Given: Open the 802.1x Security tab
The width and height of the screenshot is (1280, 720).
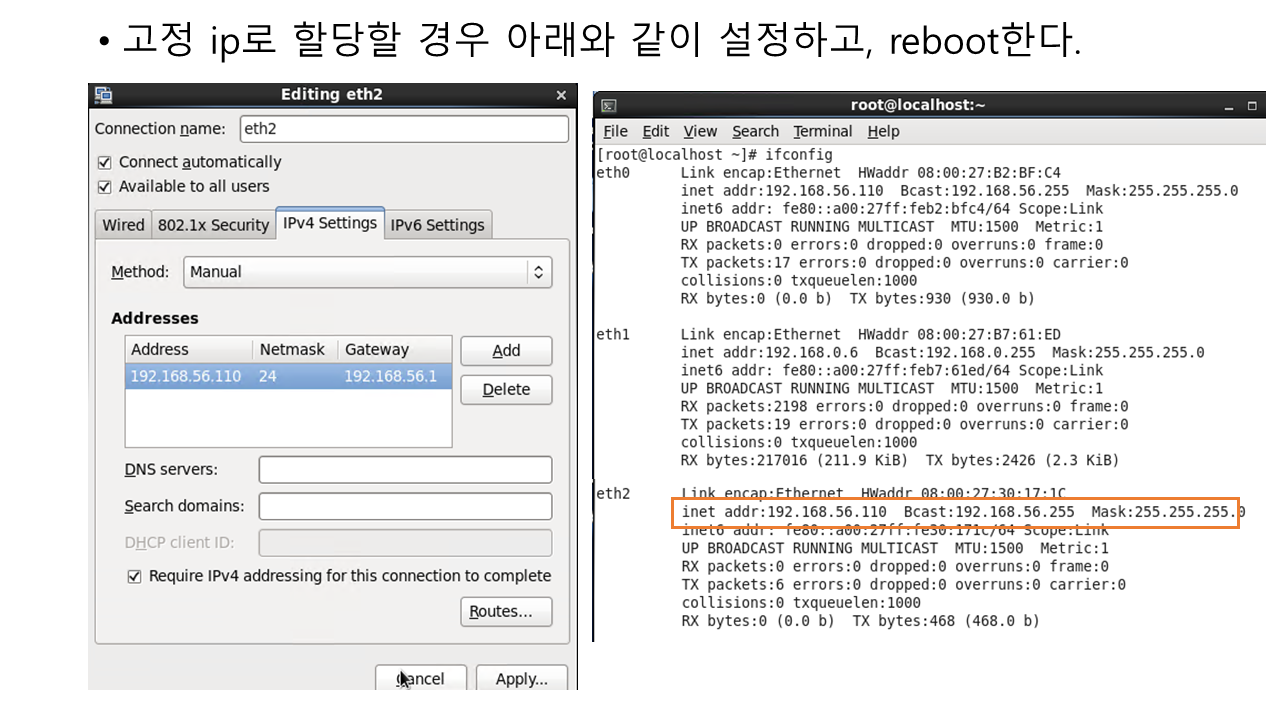Looking at the screenshot, I should [213, 225].
